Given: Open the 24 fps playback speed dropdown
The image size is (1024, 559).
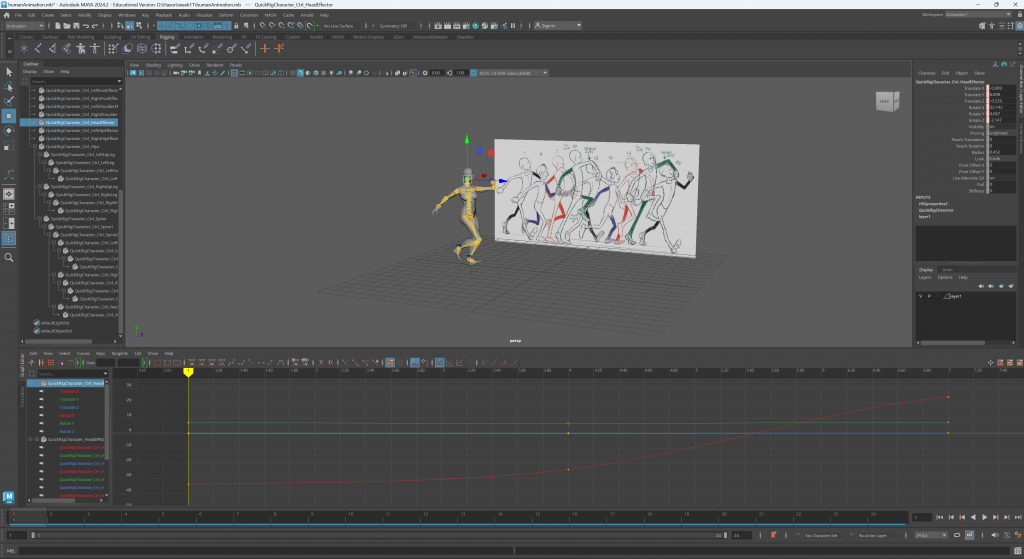Looking at the screenshot, I should click(931, 535).
